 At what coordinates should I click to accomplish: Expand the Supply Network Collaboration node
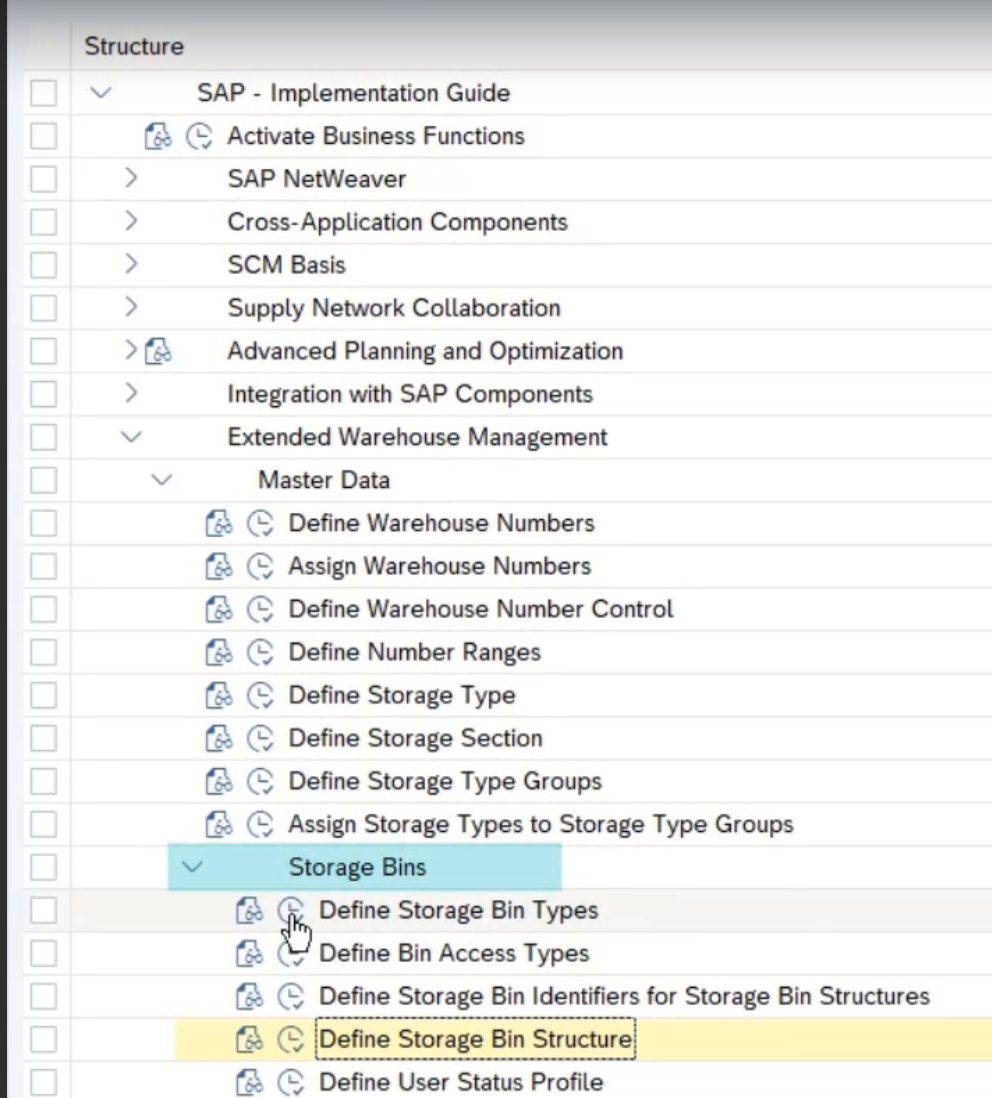pyautogui.click(x=131, y=307)
